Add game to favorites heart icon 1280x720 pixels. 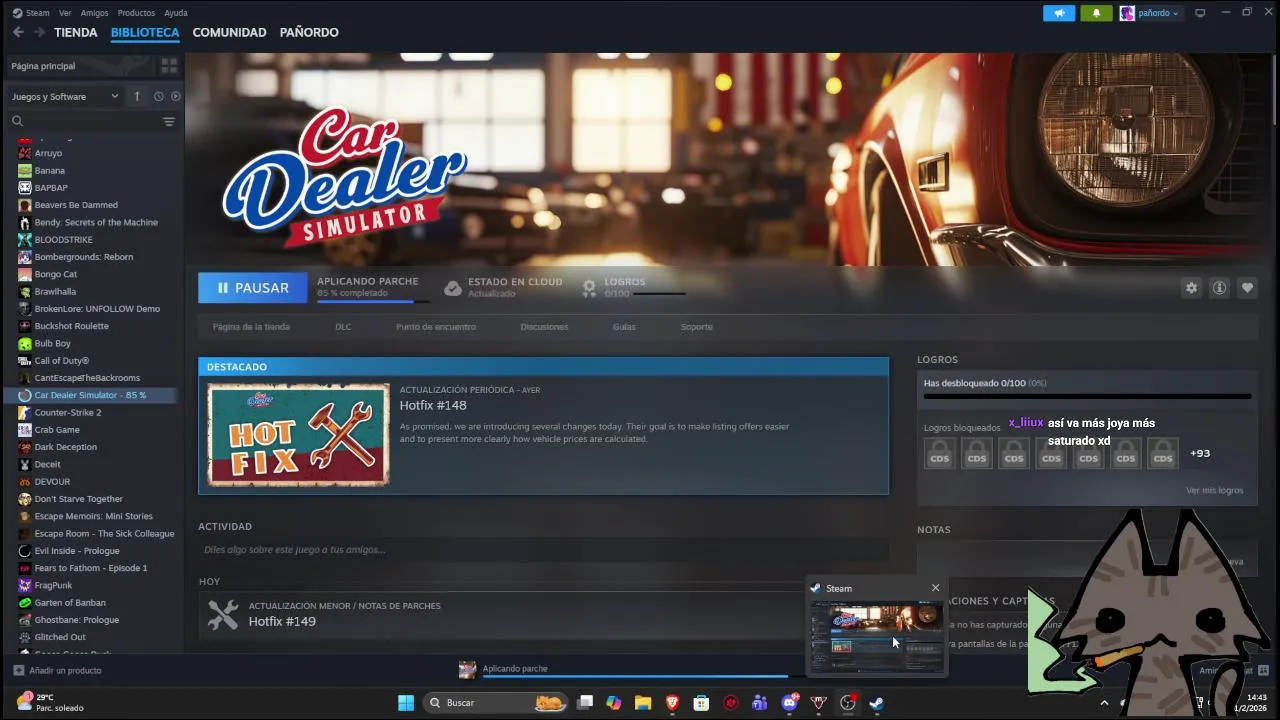[x=1247, y=288]
